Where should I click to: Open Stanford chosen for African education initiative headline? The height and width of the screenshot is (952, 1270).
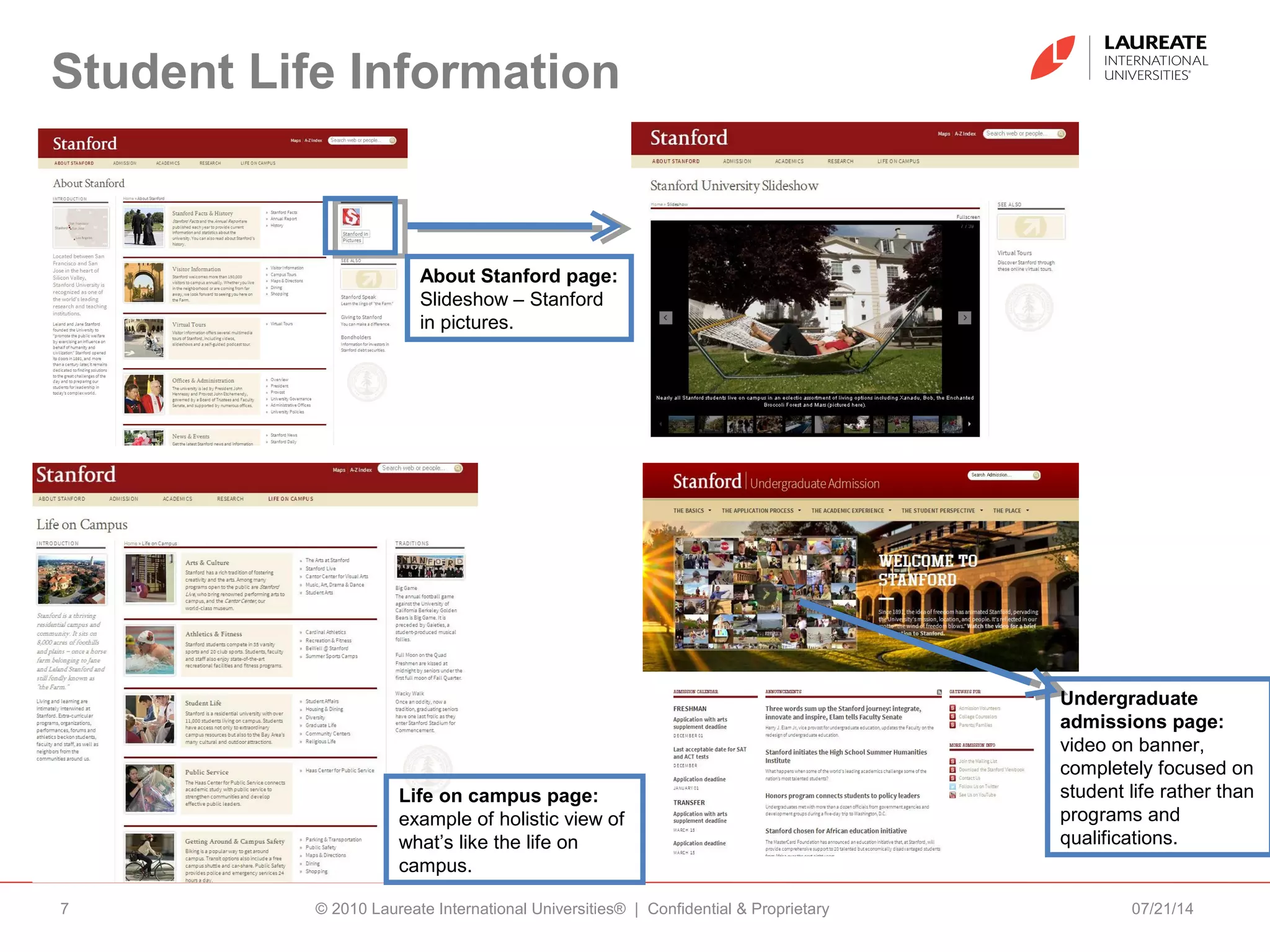click(x=836, y=831)
